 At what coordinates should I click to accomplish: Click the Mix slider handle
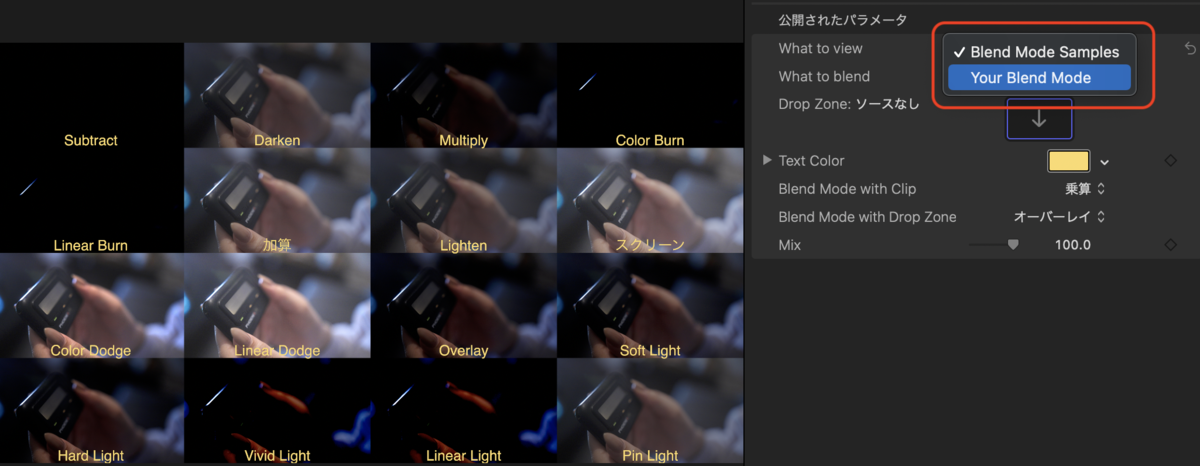1013,244
